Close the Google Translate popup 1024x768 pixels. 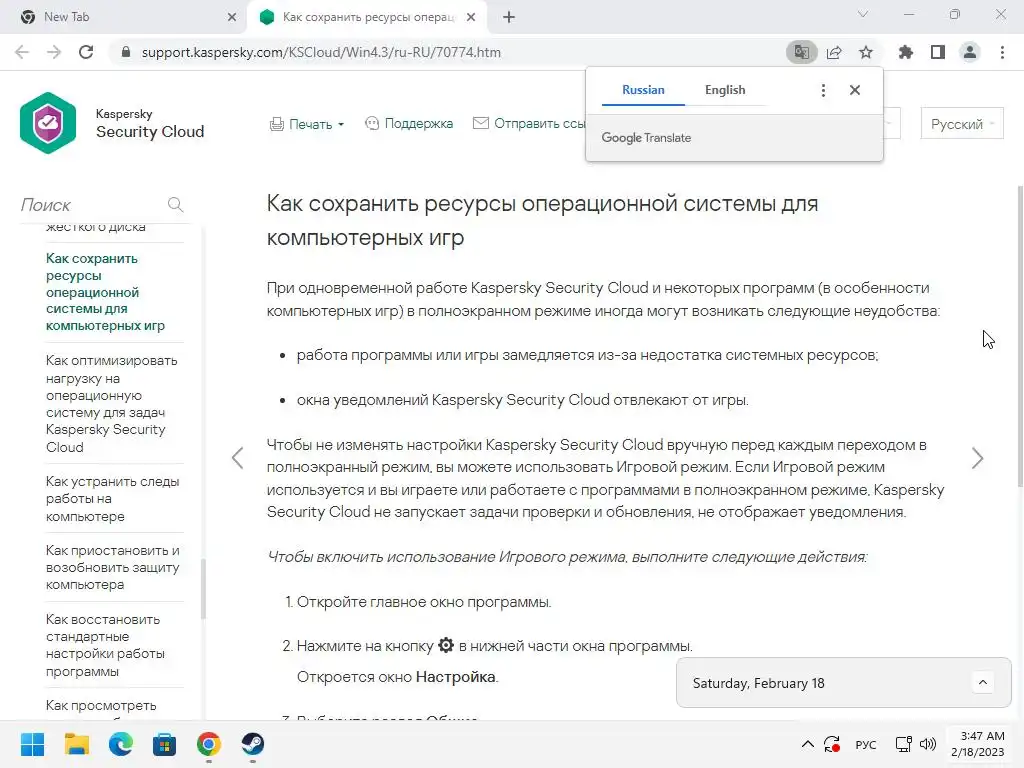tap(855, 90)
